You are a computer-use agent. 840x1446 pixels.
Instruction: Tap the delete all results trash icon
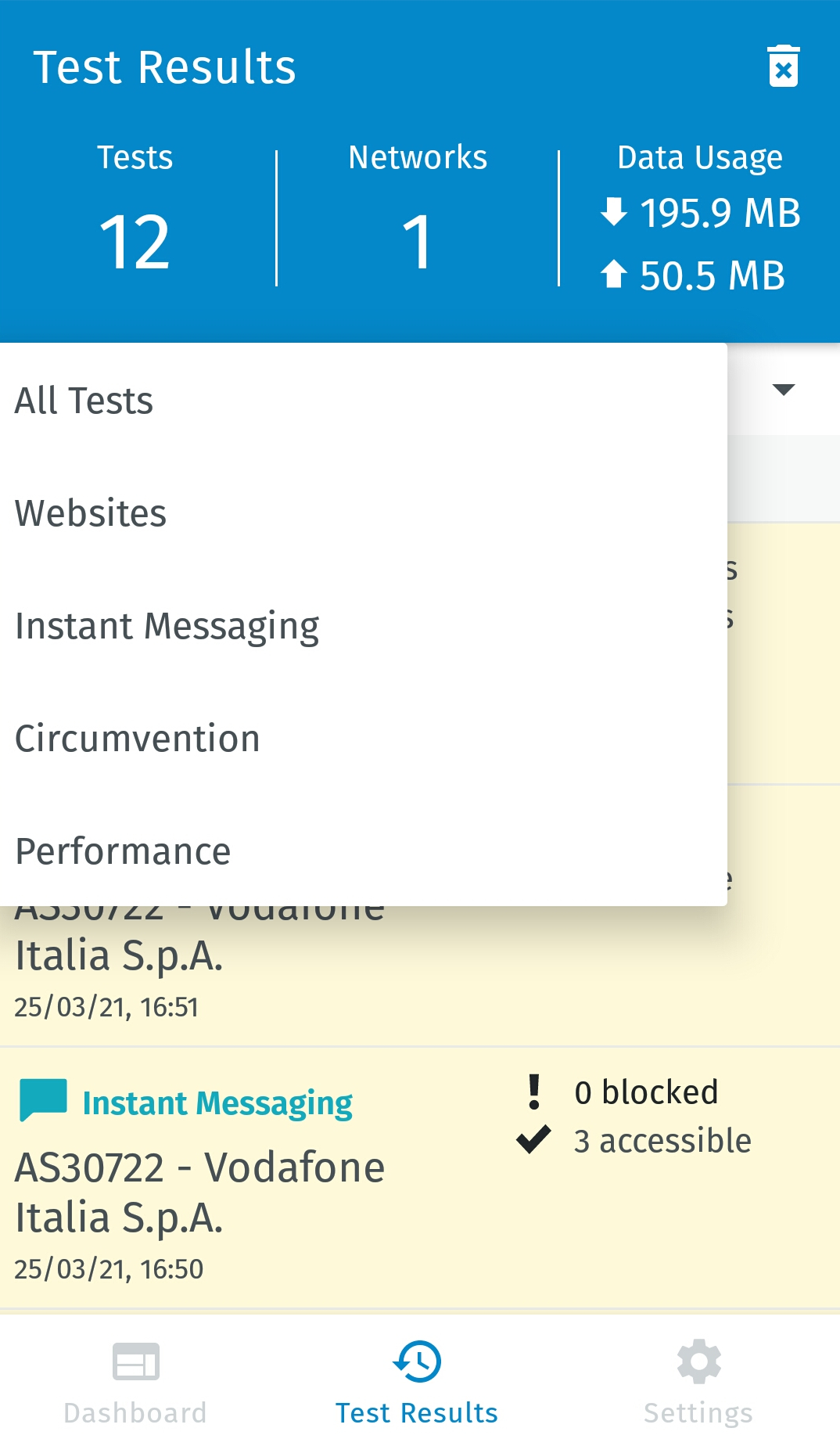click(783, 67)
